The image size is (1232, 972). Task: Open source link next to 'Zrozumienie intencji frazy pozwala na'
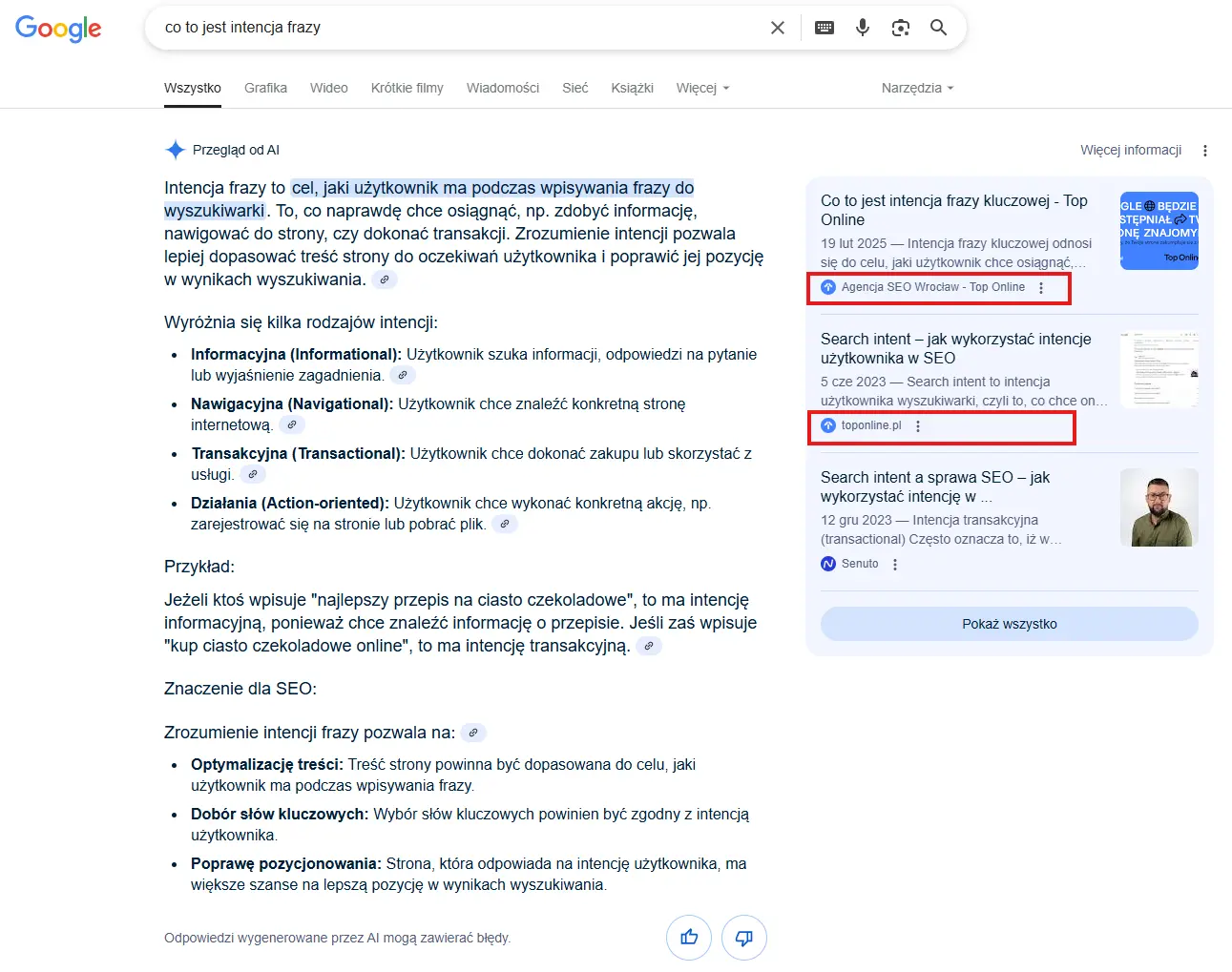click(473, 734)
